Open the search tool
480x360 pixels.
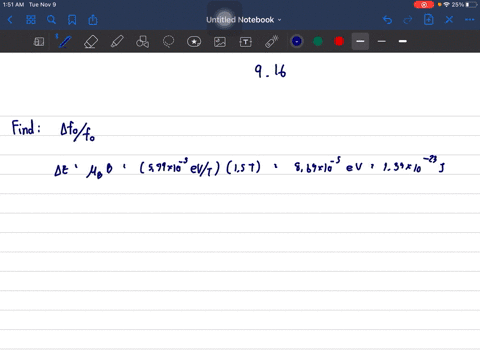tap(51, 20)
